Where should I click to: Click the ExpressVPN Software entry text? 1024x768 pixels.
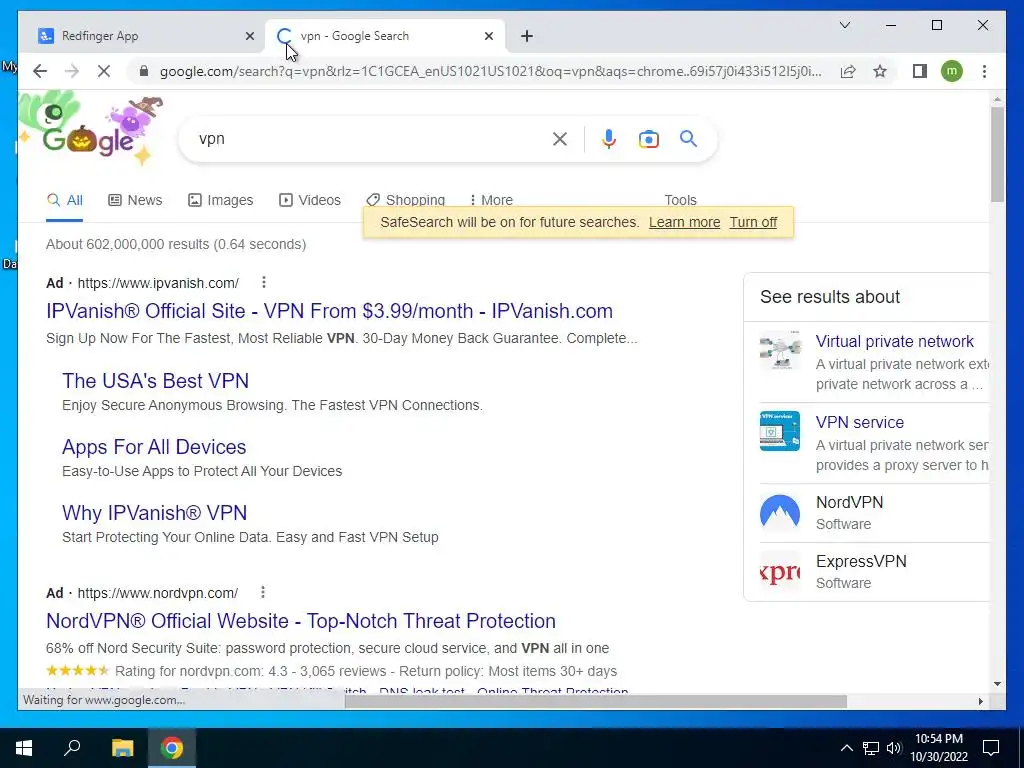861,571
